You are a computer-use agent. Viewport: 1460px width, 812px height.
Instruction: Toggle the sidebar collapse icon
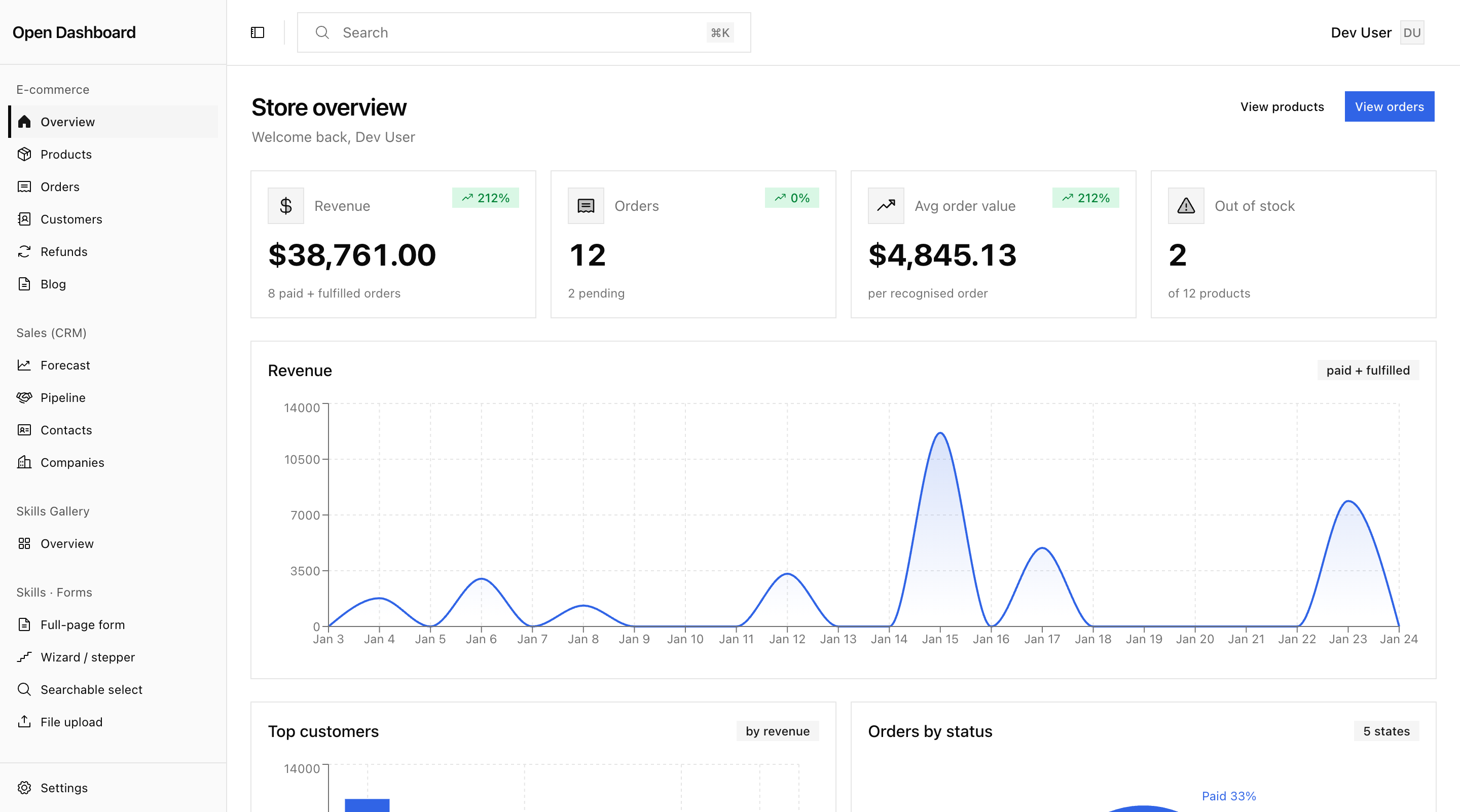(258, 32)
